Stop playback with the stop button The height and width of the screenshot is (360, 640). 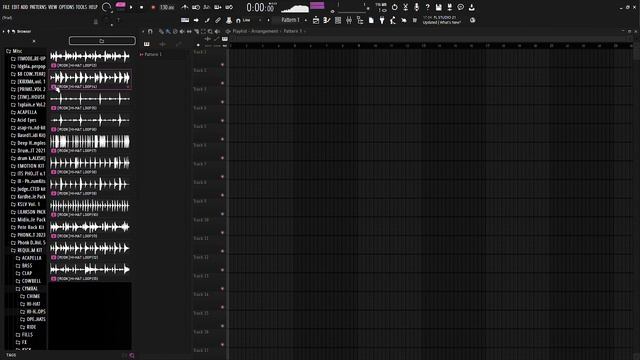(x=142, y=7)
